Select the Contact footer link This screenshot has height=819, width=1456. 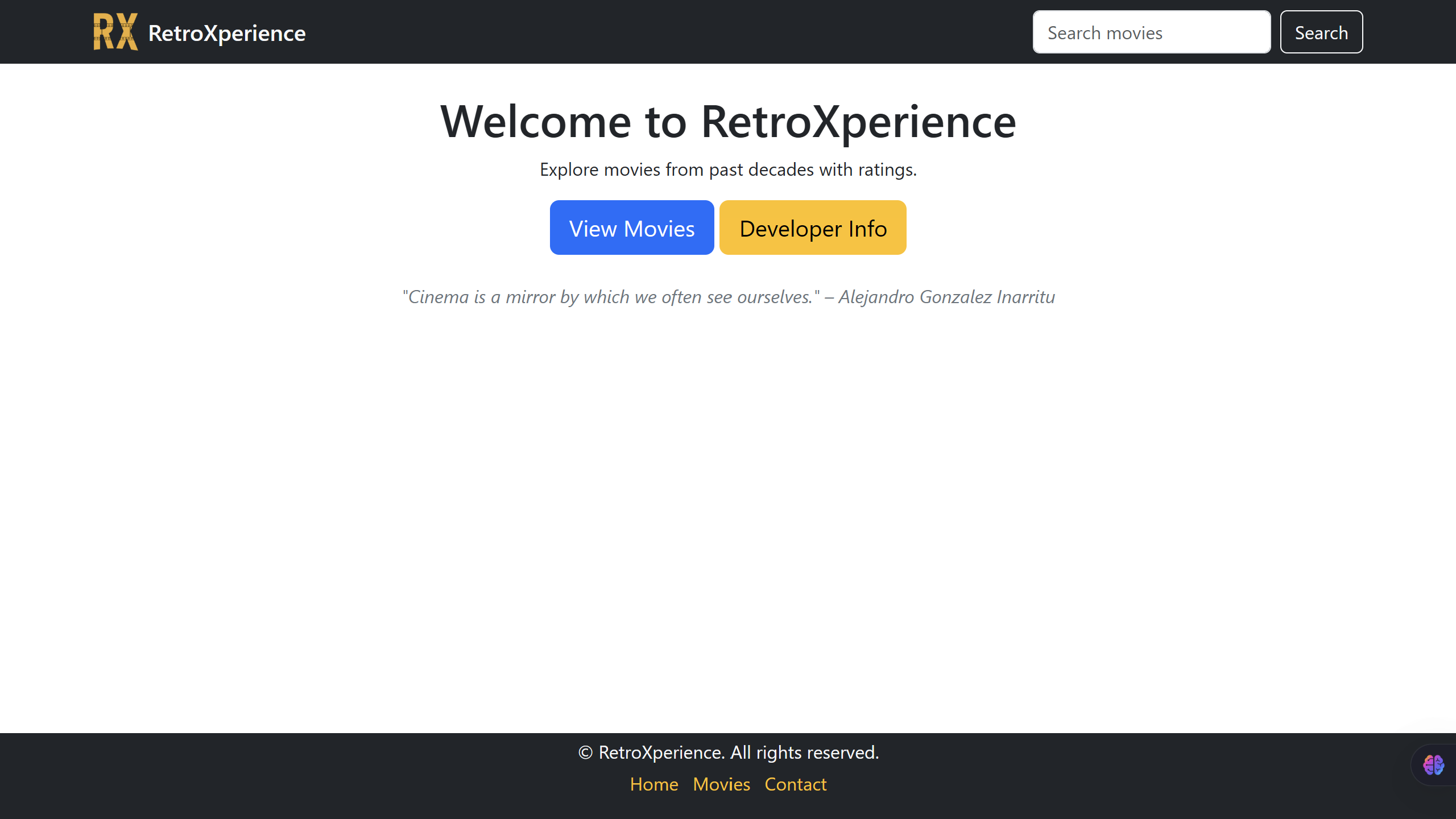tap(795, 784)
